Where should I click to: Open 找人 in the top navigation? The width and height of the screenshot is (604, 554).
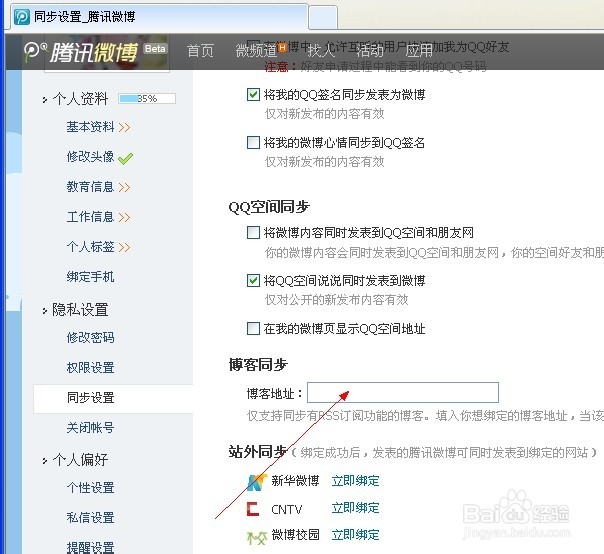coord(321,50)
